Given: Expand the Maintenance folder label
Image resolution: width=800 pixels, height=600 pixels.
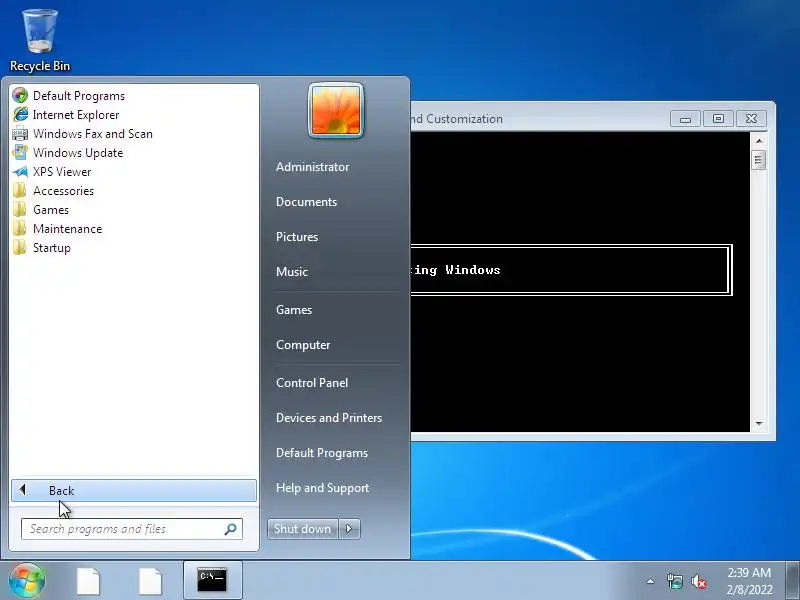Looking at the screenshot, I should (x=67, y=229).
